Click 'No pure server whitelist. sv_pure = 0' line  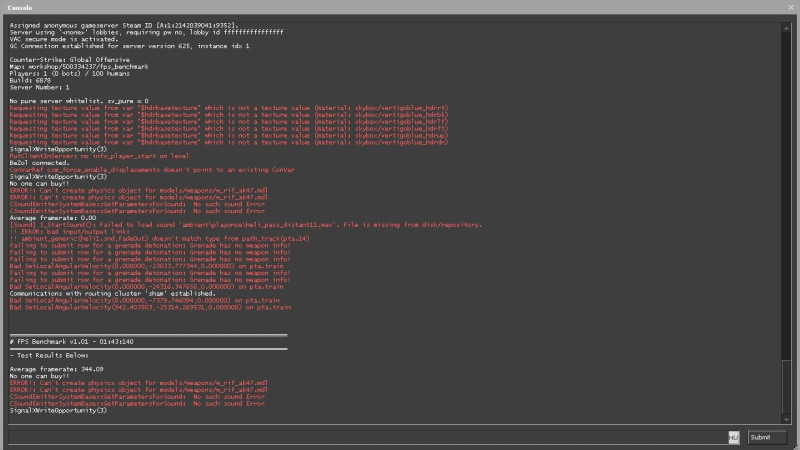[79, 101]
